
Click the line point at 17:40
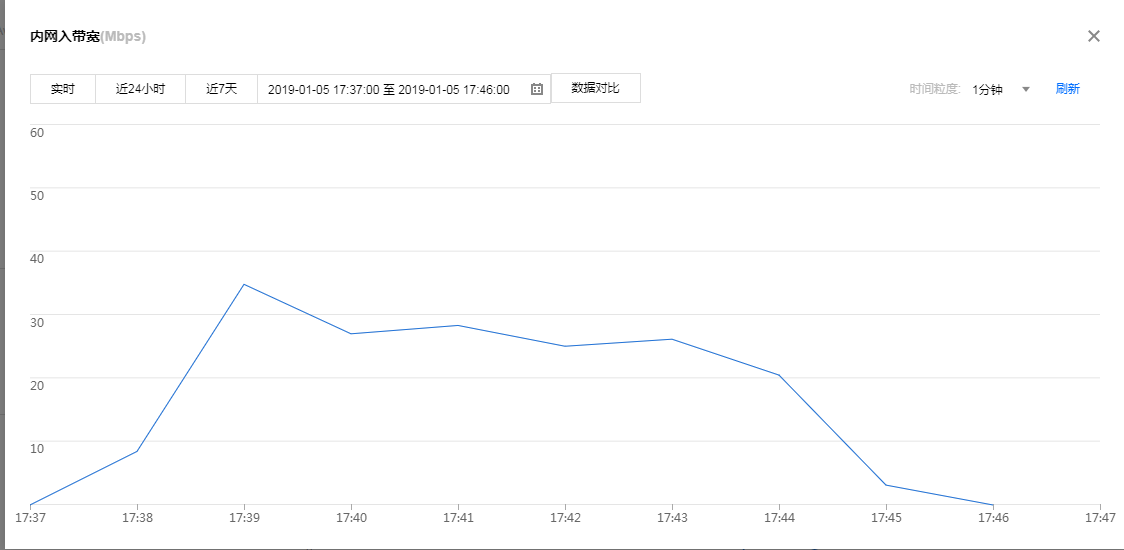coord(351,333)
